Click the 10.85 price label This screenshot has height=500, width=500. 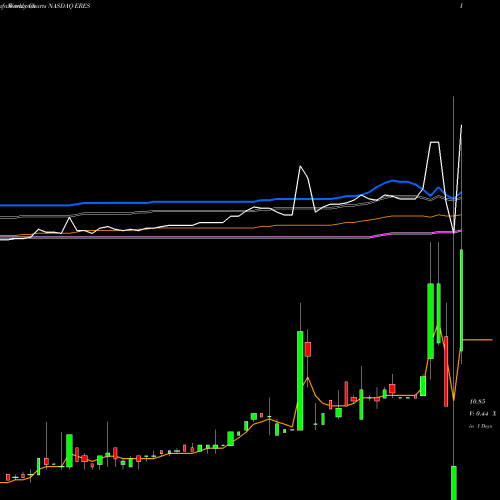pos(477,402)
